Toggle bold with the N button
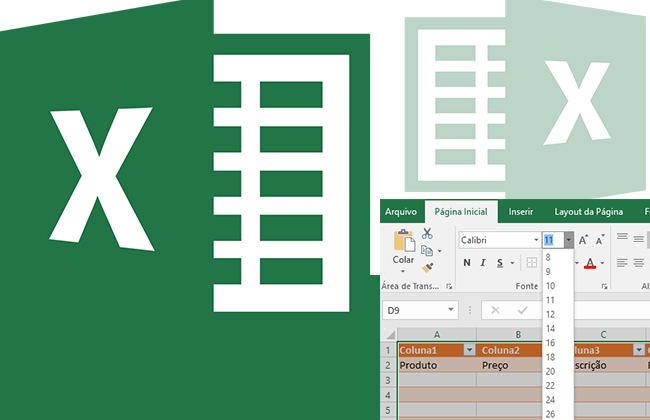This screenshot has height=420, width=650. point(467,263)
